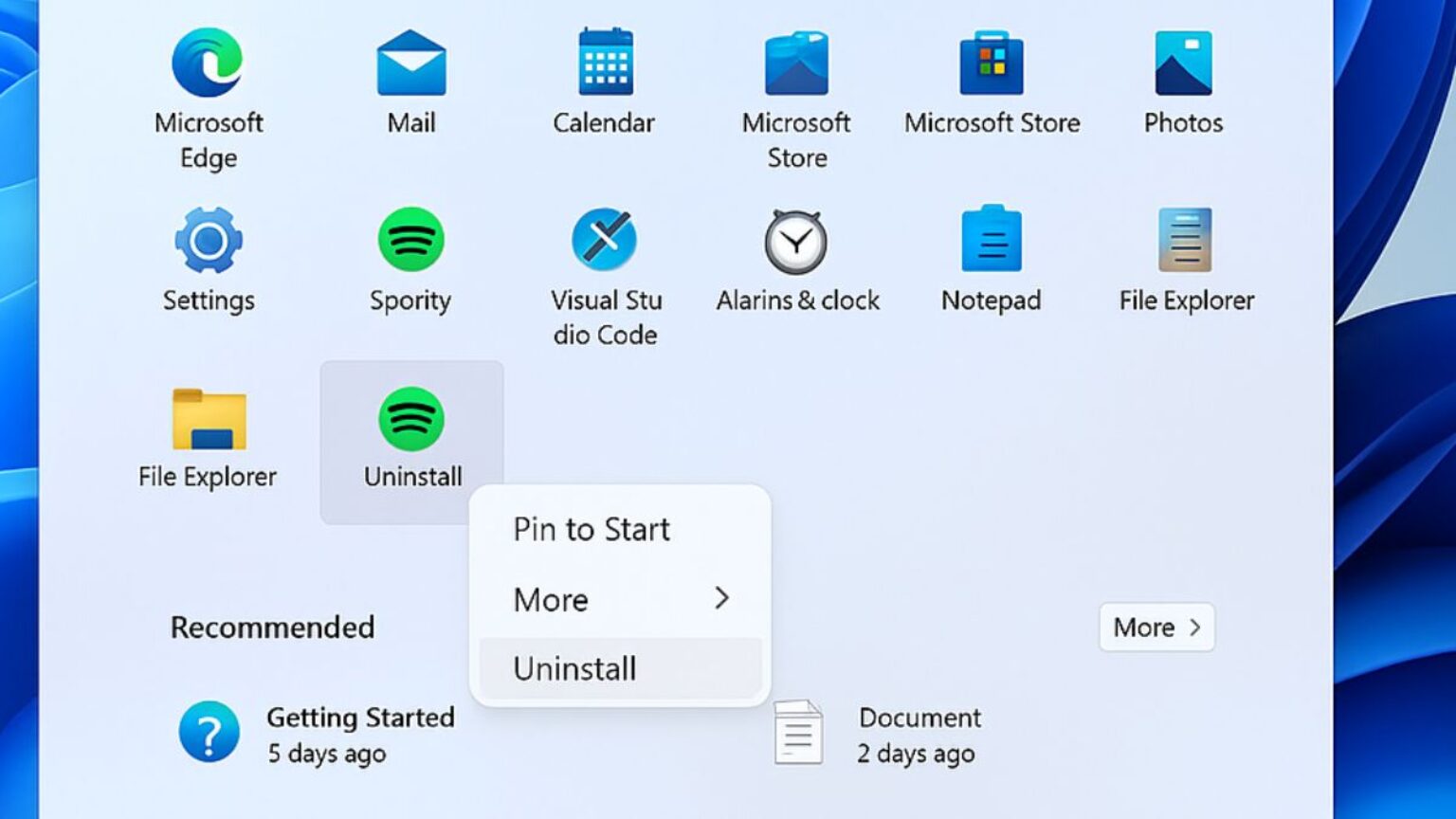Expand the More submenu arrow
The width and height of the screenshot is (1456, 819).
(x=724, y=599)
